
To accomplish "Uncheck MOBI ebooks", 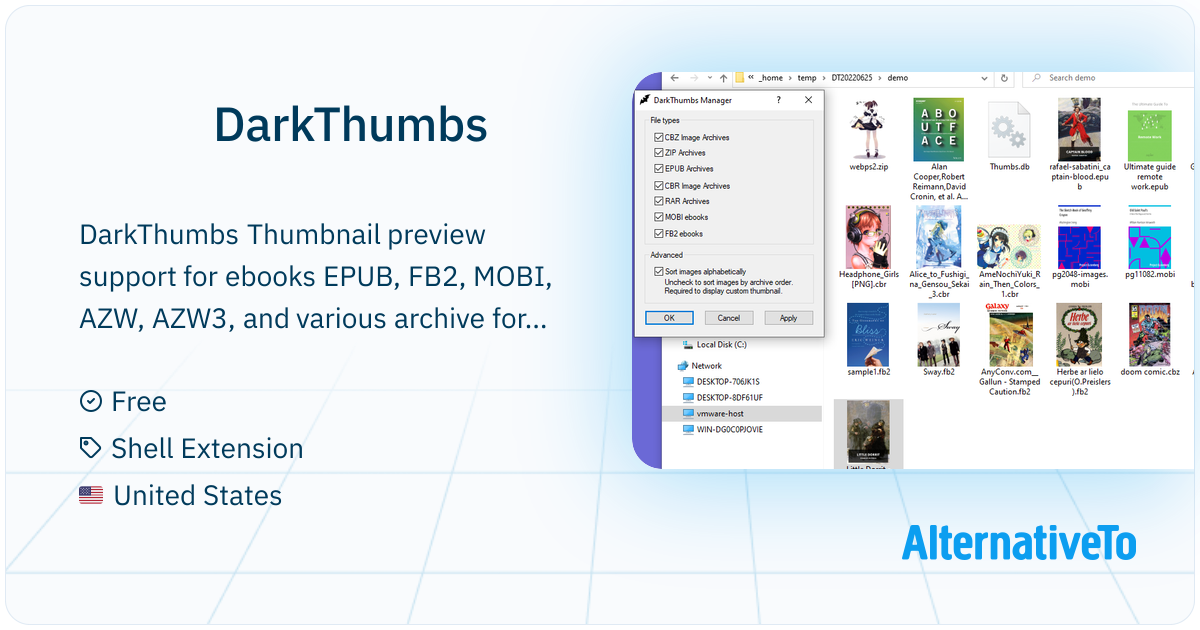I will pos(658,217).
